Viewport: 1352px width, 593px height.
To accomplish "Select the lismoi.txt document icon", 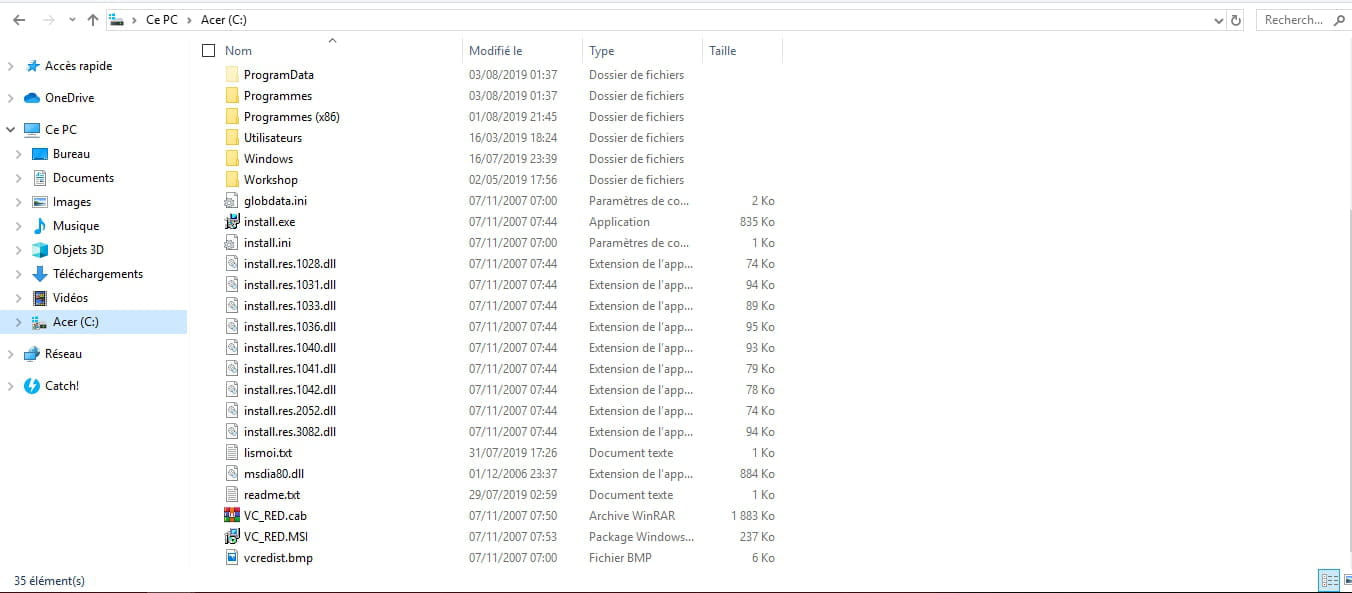I will tap(232, 453).
